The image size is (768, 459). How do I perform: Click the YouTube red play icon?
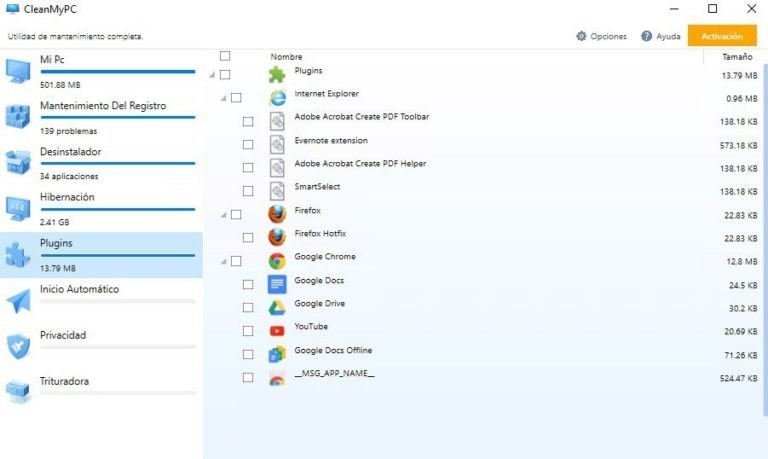pos(277,331)
